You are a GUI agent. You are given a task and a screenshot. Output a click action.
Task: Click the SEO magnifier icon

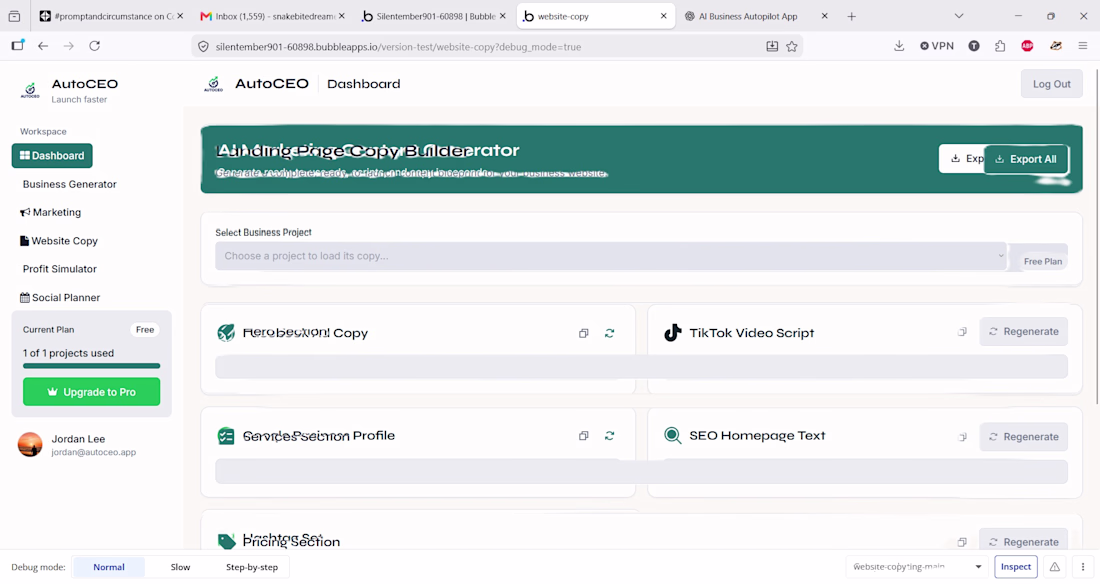[673, 436]
